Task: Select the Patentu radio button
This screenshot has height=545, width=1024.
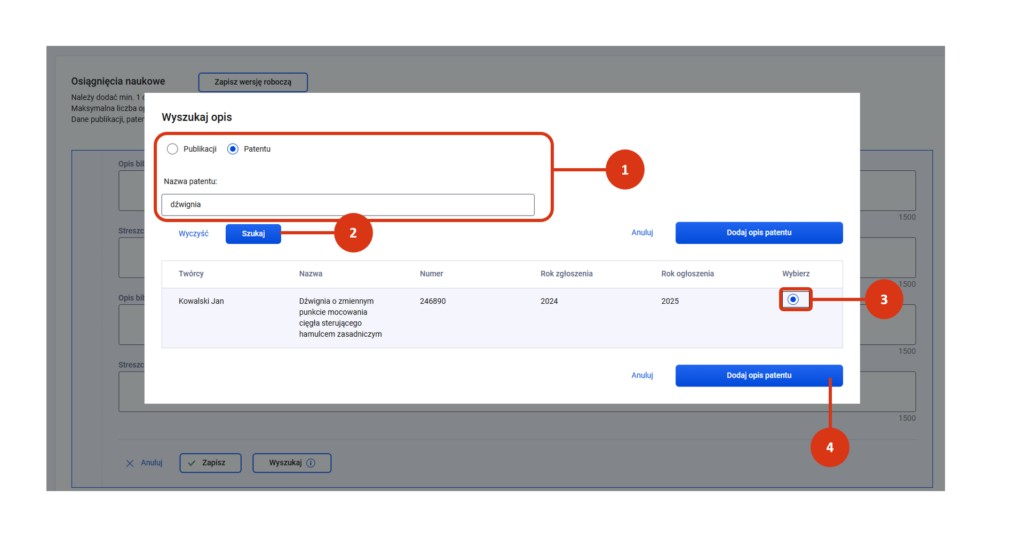Action: point(233,149)
